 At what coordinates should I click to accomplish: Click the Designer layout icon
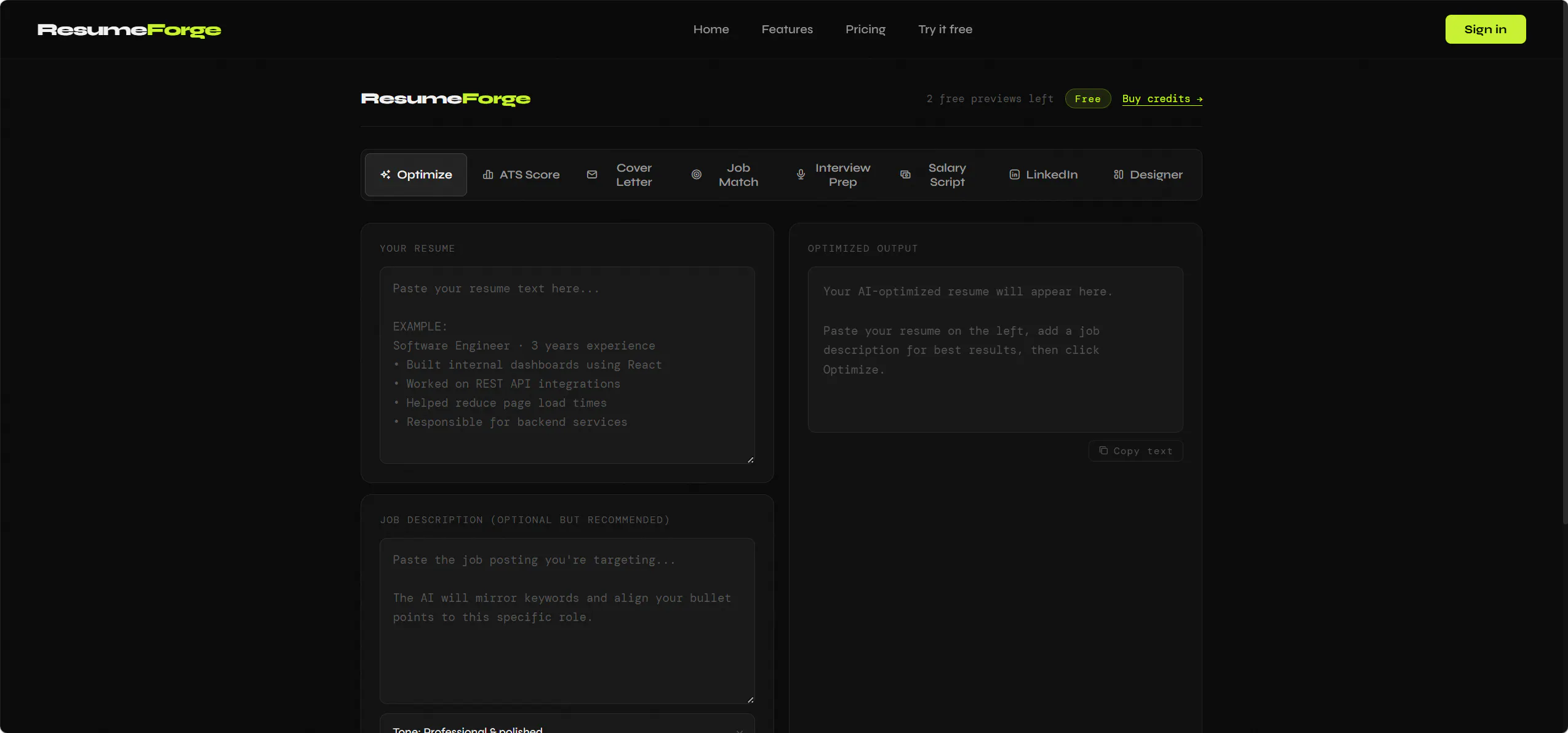click(x=1119, y=175)
